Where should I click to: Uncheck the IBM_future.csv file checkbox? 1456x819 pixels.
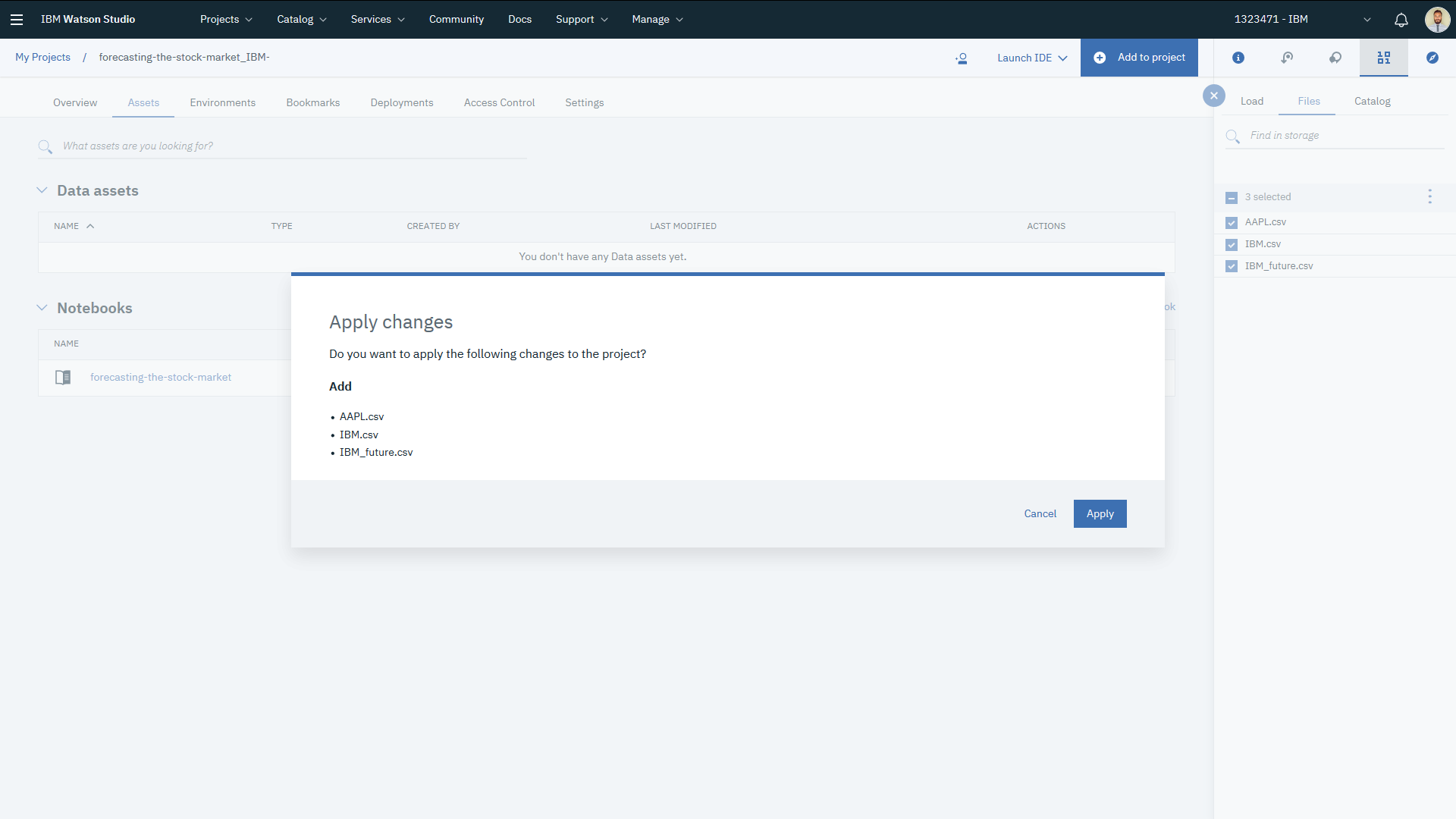point(1232,267)
